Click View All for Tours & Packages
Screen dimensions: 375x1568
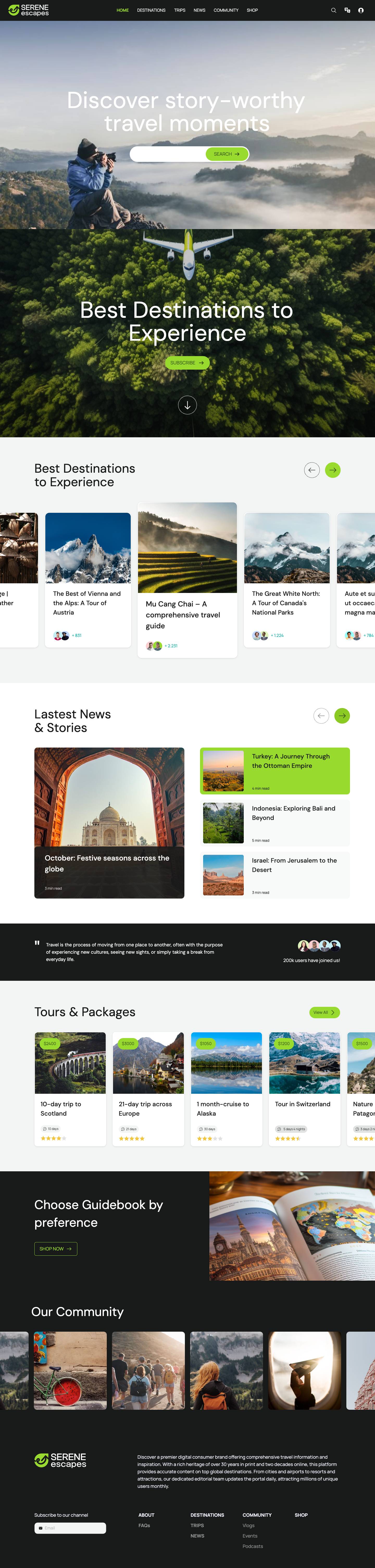[324, 1012]
